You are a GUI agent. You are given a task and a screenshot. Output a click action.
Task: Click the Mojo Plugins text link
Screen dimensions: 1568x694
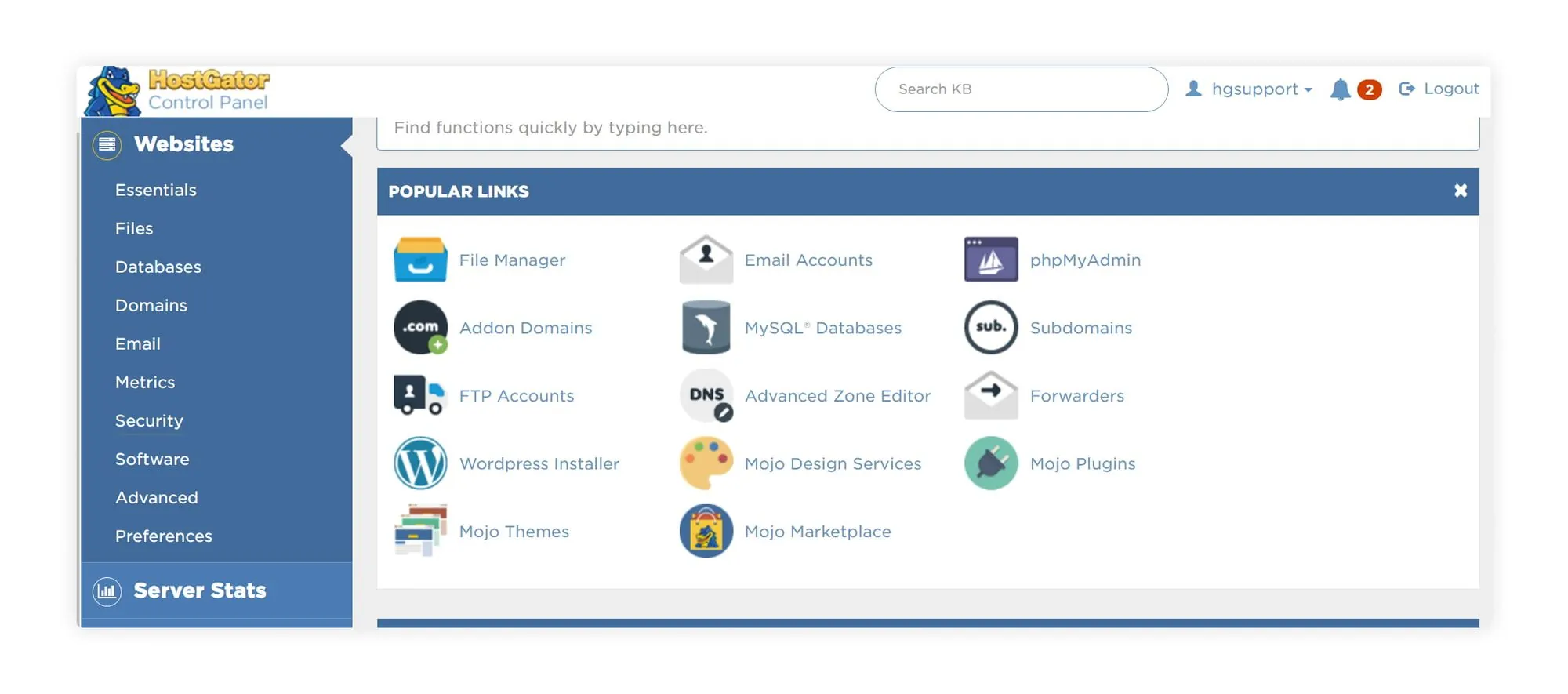point(1083,463)
